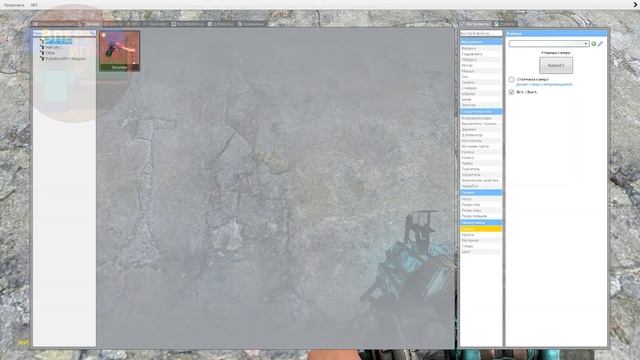This screenshot has height=360, width=640.
Task: Select the Удалитель tool
Action: click(481, 175)
